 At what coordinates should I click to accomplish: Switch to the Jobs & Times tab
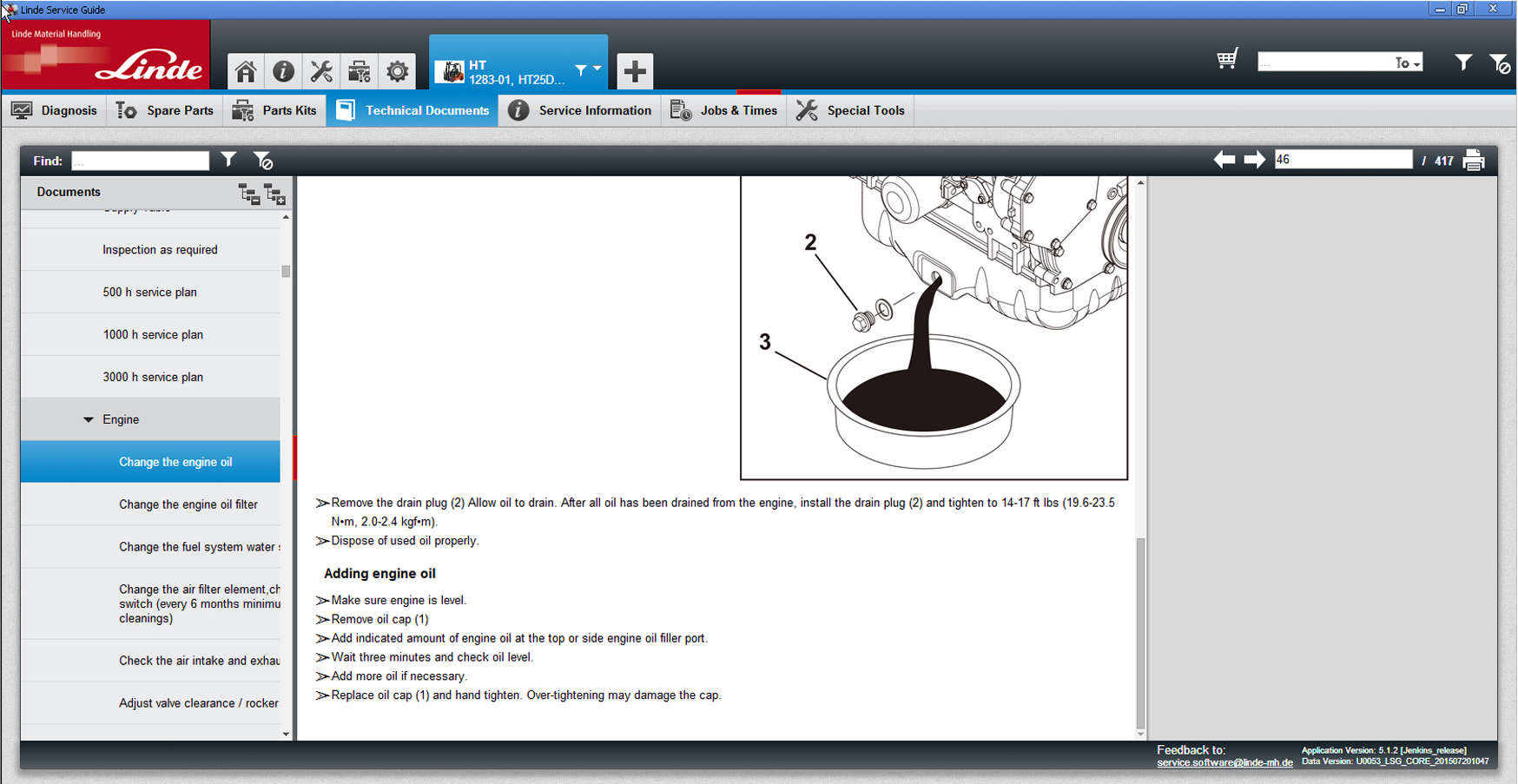coord(724,110)
